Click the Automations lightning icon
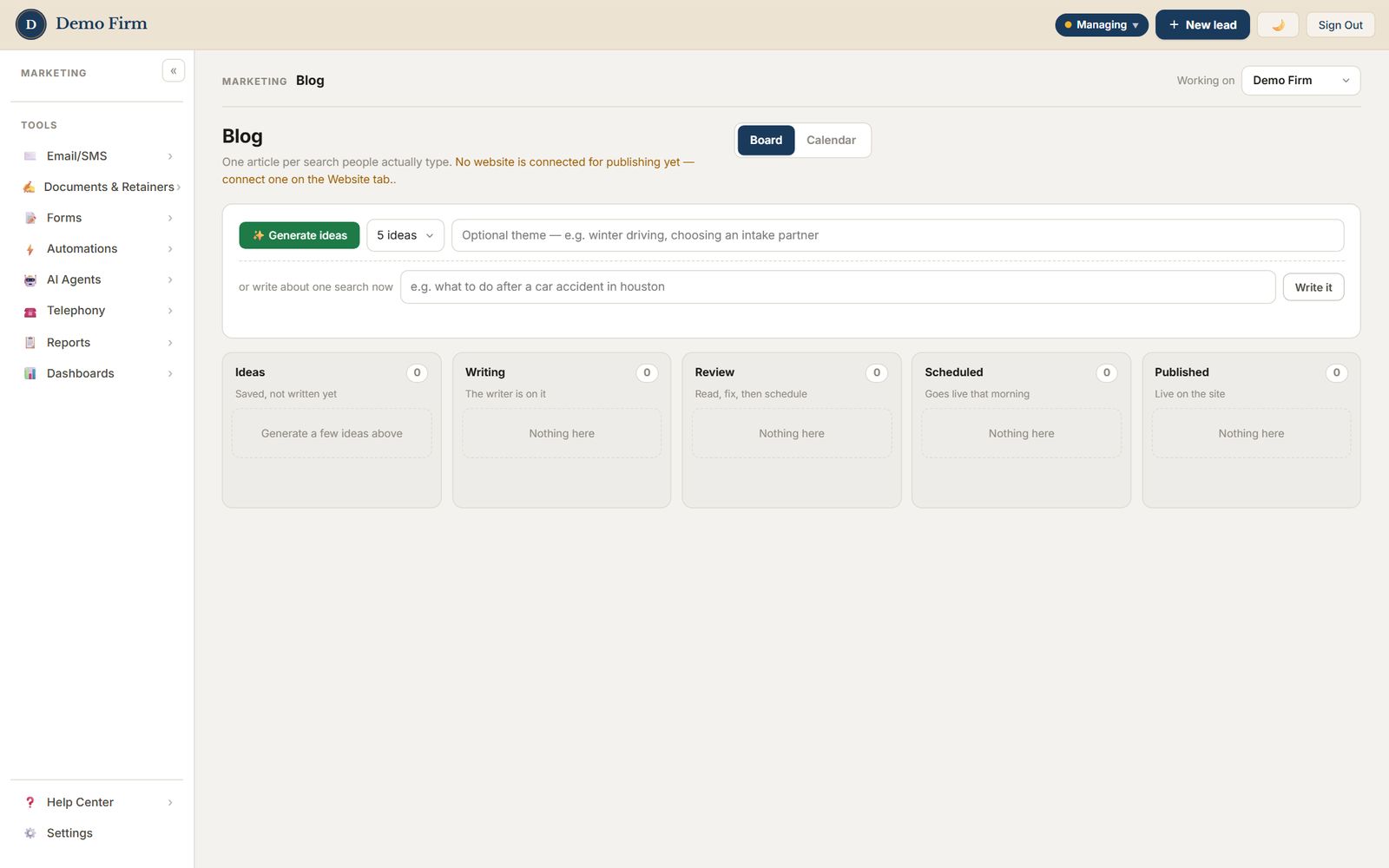The height and width of the screenshot is (868, 1389). click(x=30, y=249)
